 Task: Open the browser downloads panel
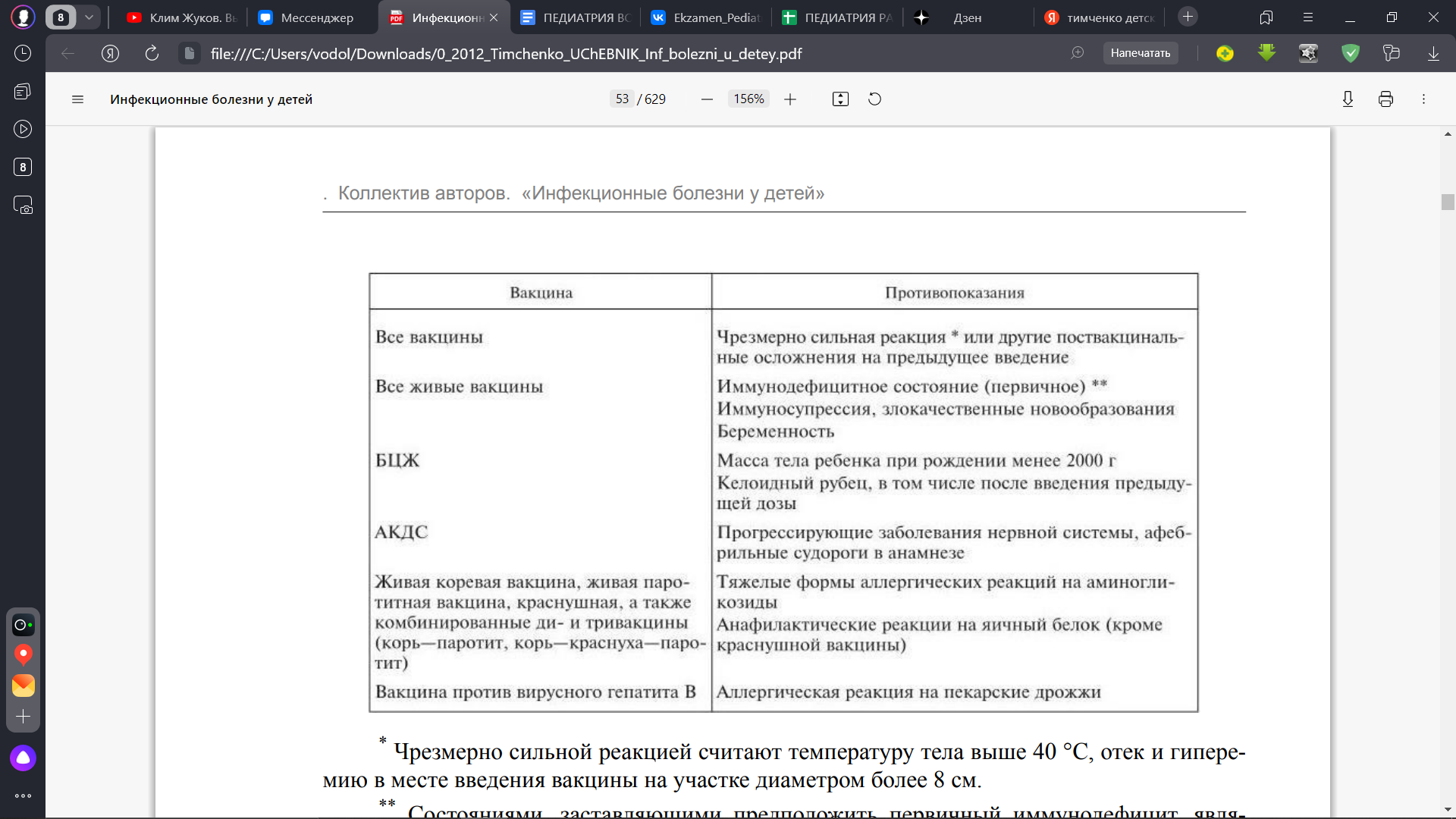[x=1433, y=53]
